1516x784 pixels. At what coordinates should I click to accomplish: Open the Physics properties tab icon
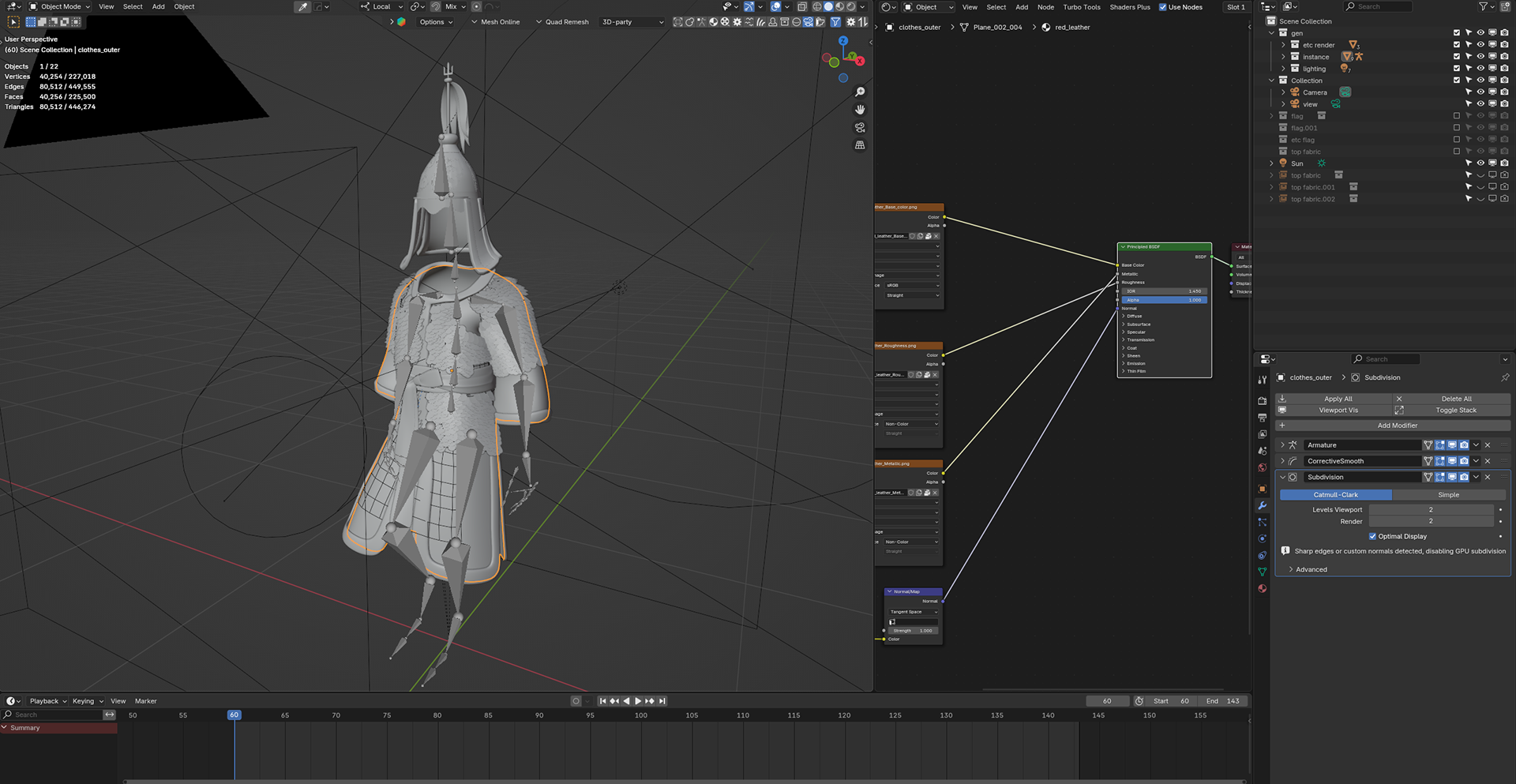(x=1262, y=538)
